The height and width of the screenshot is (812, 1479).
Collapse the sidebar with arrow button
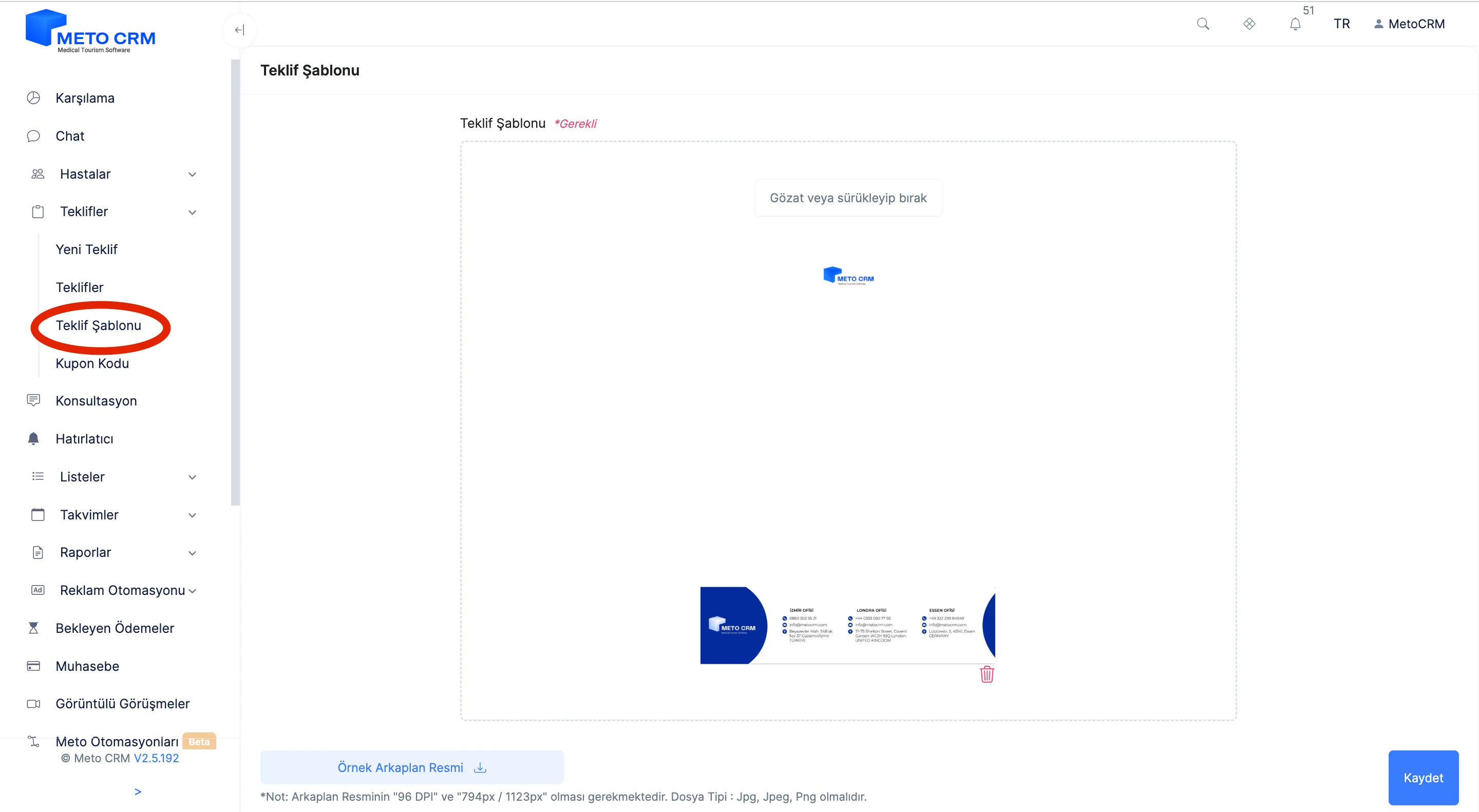[x=239, y=30]
